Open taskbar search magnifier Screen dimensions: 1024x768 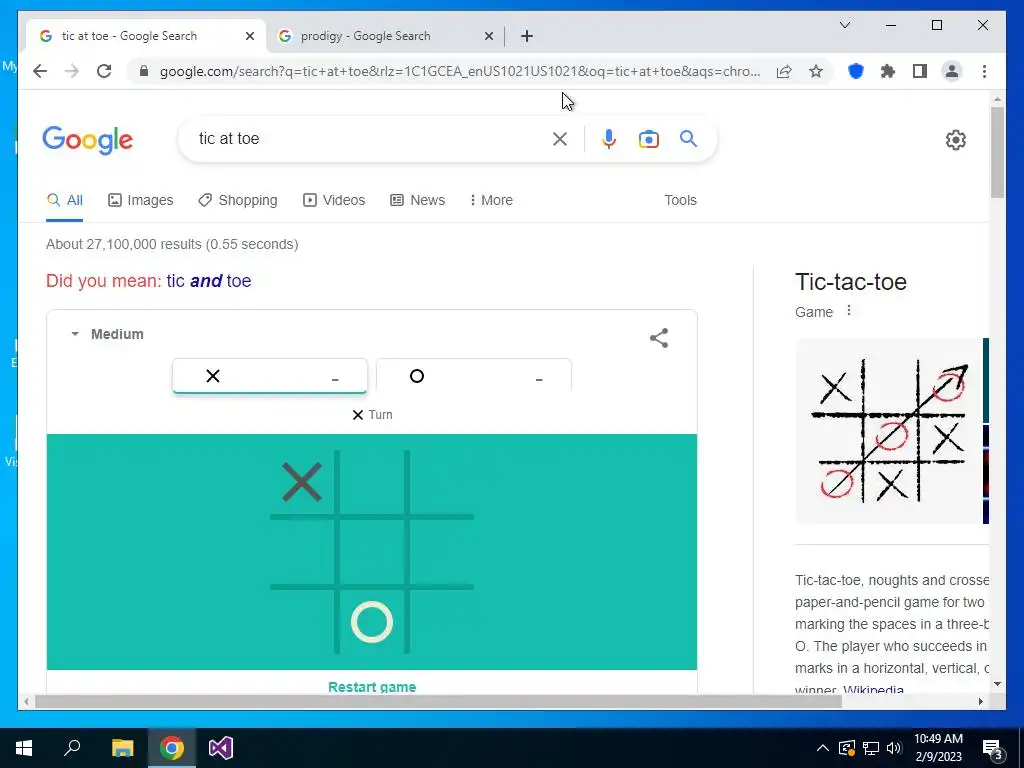point(72,748)
